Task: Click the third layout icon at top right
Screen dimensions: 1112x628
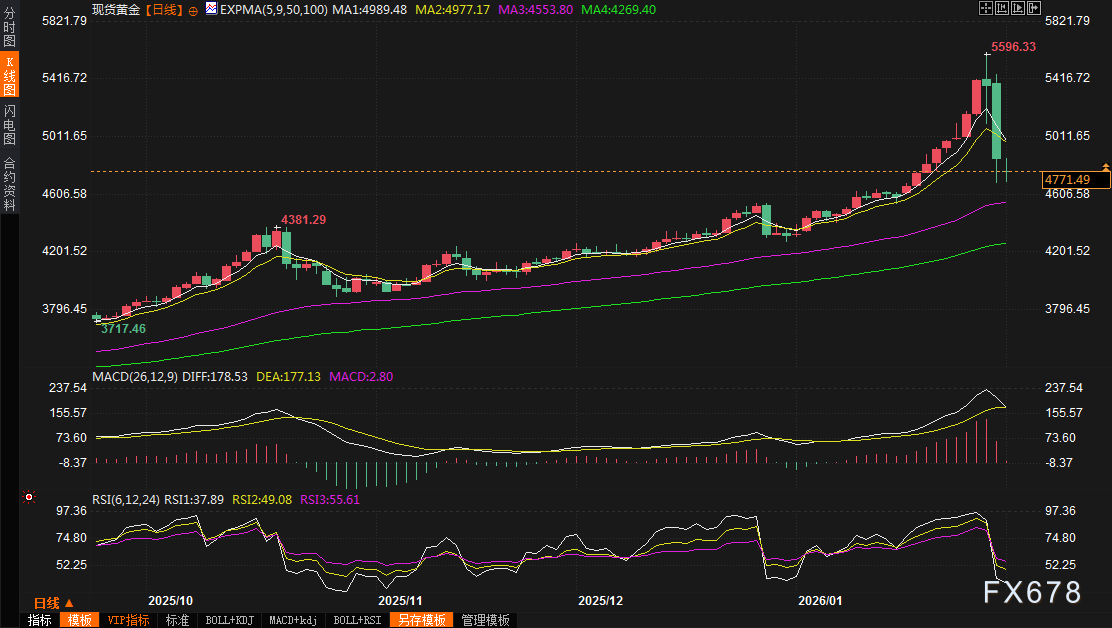Action: coord(1016,8)
